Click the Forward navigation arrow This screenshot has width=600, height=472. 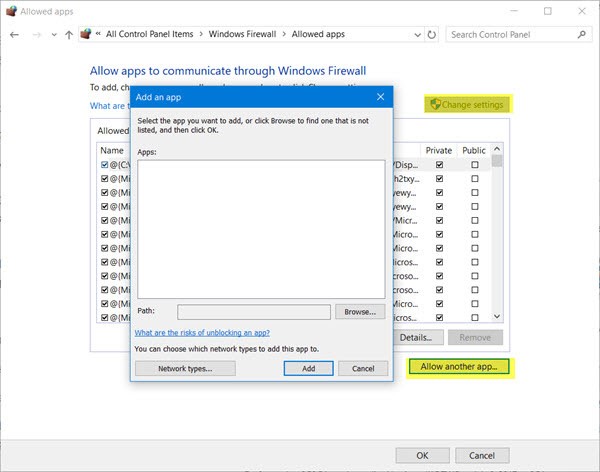click(x=37, y=35)
